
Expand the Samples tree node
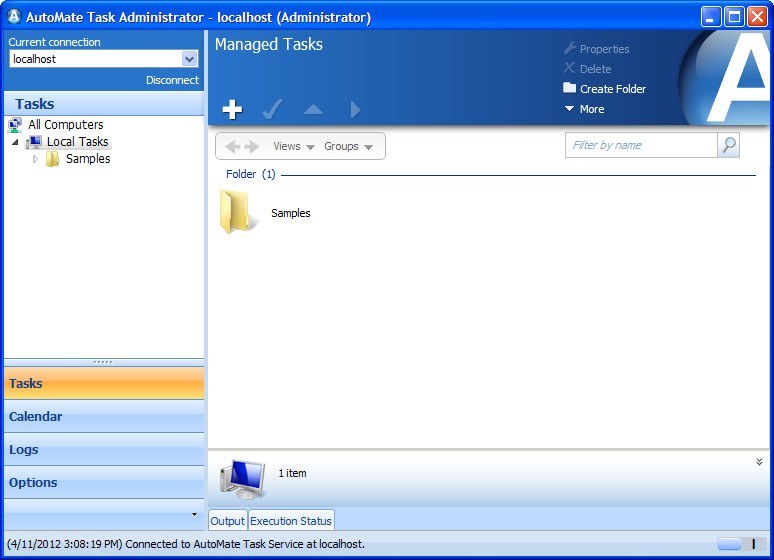[35, 159]
